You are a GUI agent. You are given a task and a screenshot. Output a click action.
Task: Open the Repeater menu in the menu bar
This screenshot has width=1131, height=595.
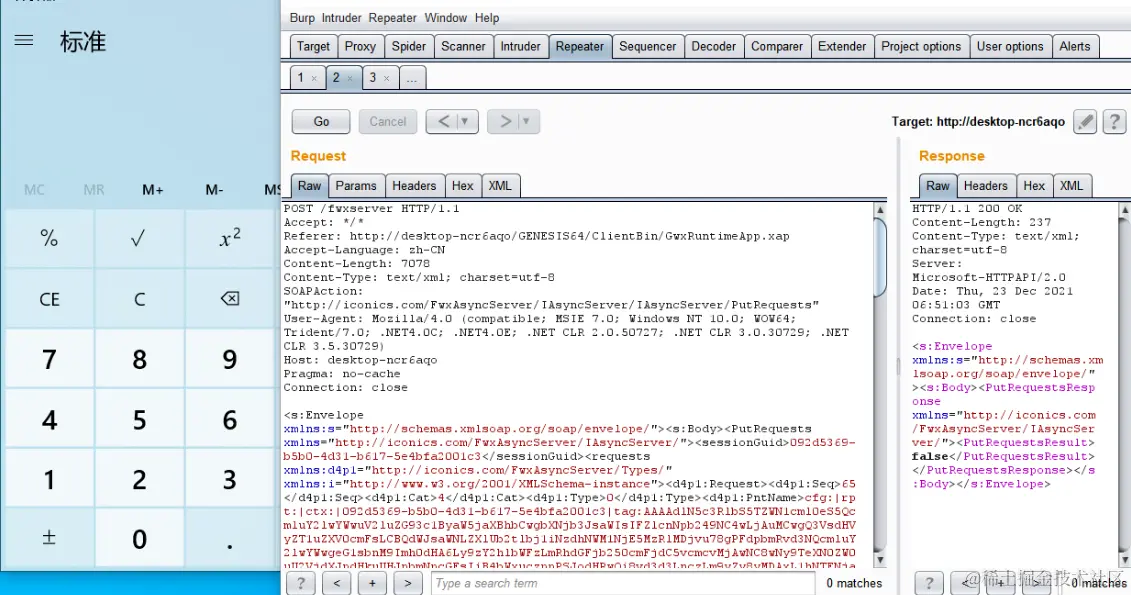(x=392, y=18)
